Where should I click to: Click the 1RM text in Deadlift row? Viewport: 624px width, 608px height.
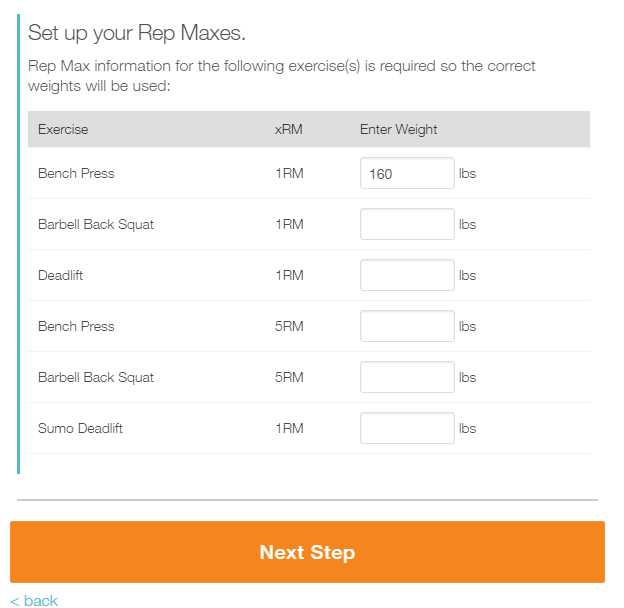pos(289,276)
